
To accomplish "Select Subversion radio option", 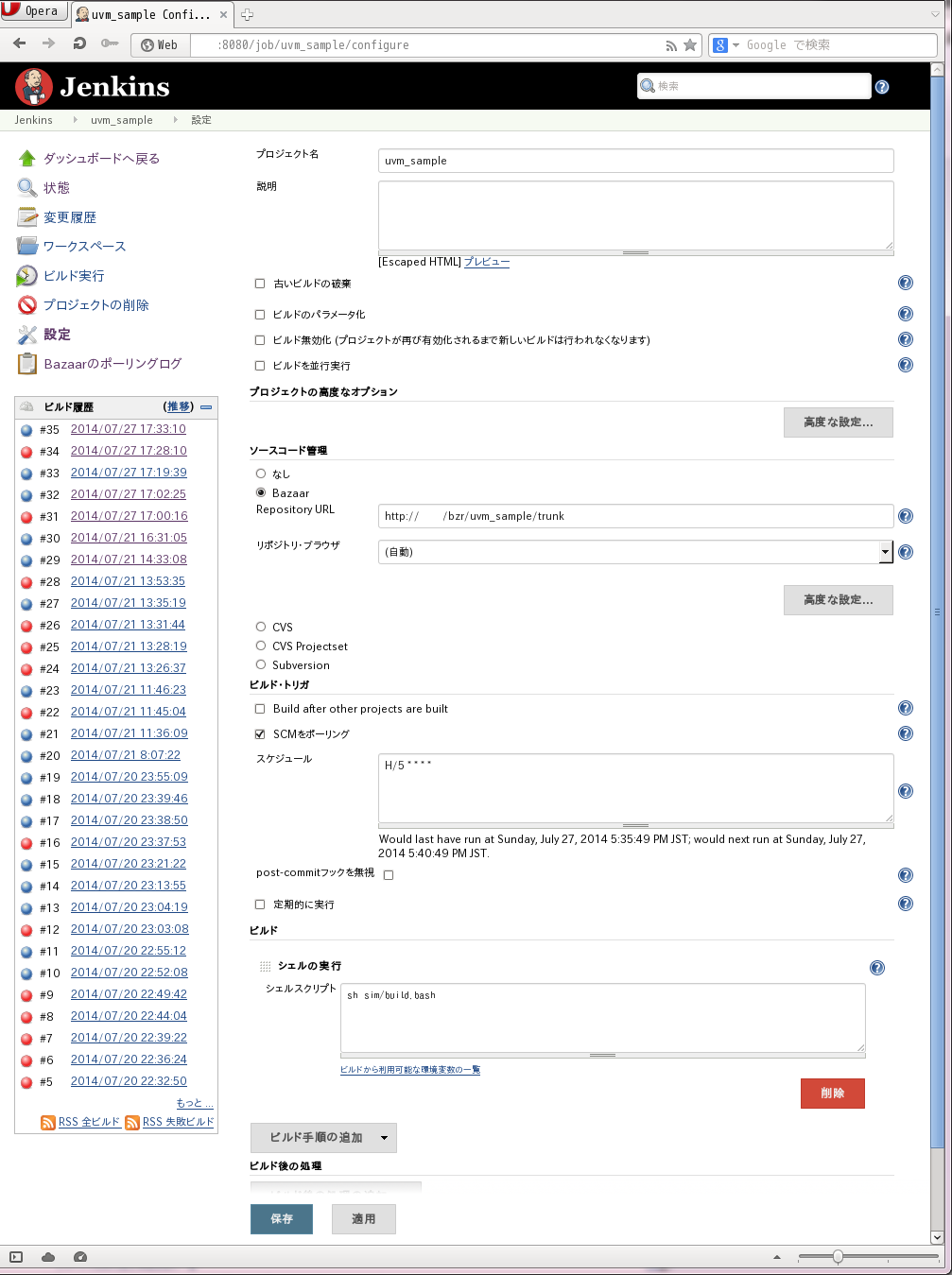I will [x=261, y=664].
